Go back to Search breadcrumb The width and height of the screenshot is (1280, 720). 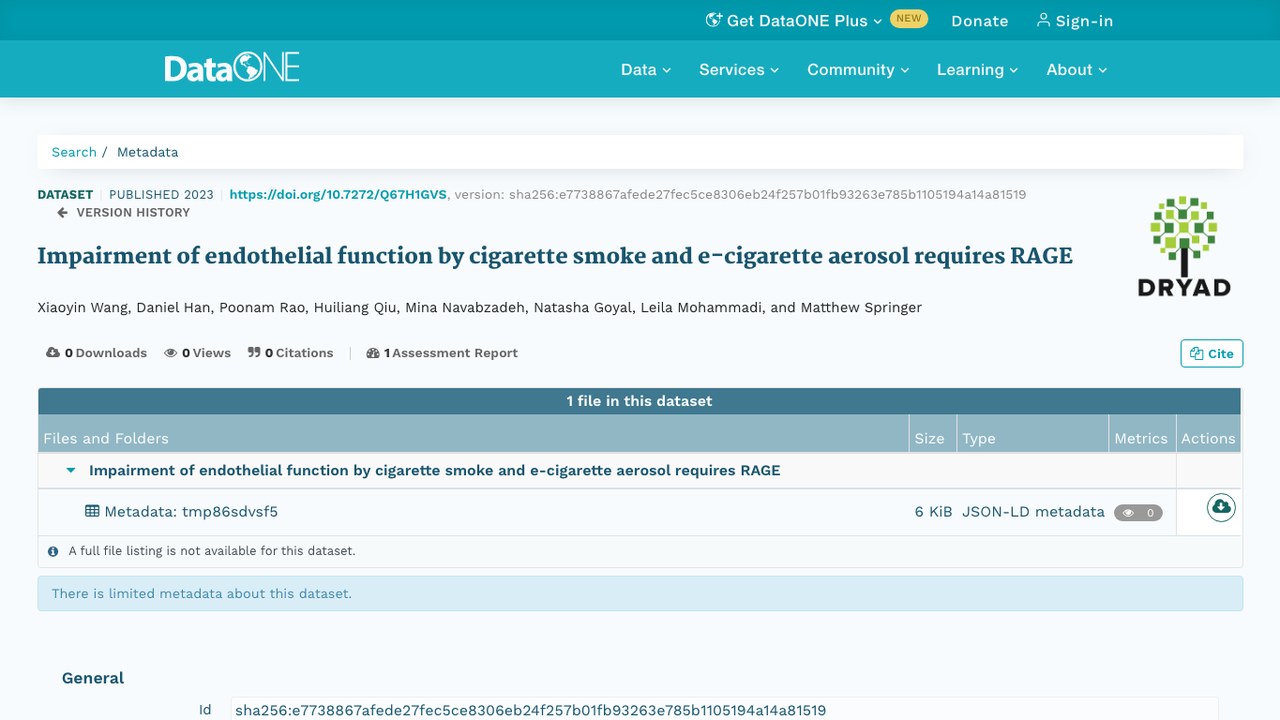pyautogui.click(x=74, y=152)
